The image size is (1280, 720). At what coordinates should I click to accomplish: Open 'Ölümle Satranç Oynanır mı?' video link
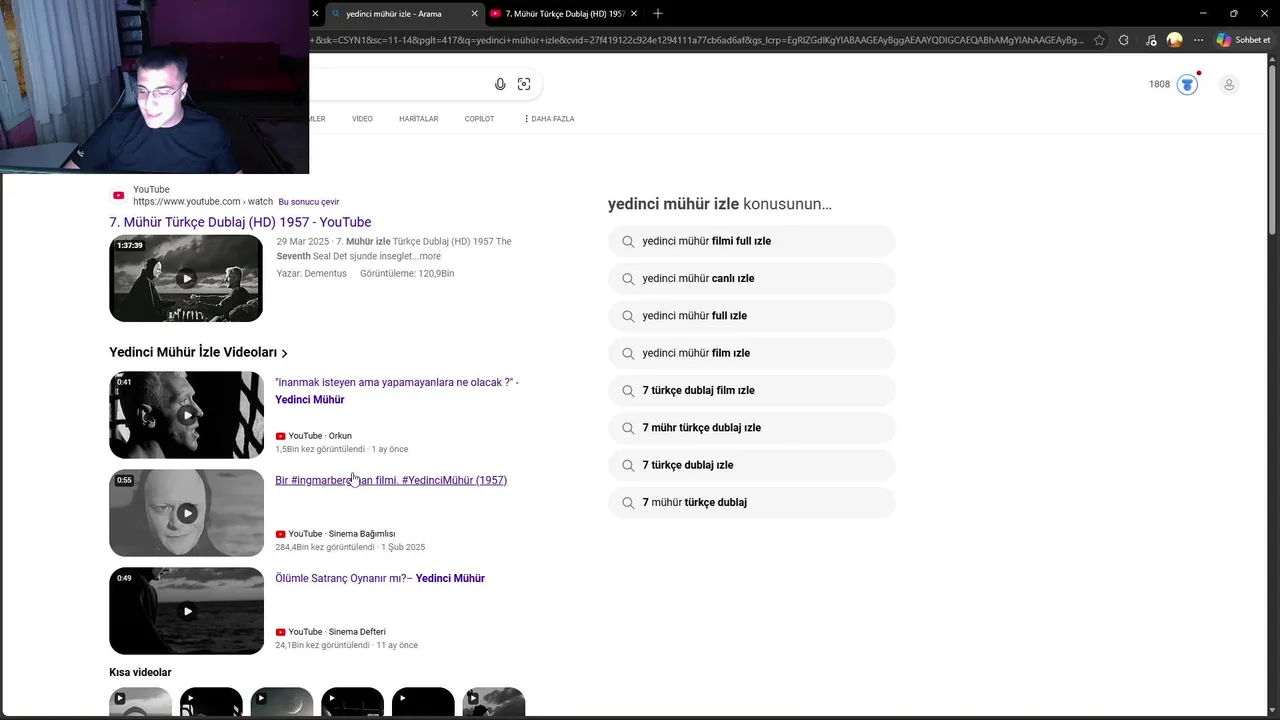[380, 578]
